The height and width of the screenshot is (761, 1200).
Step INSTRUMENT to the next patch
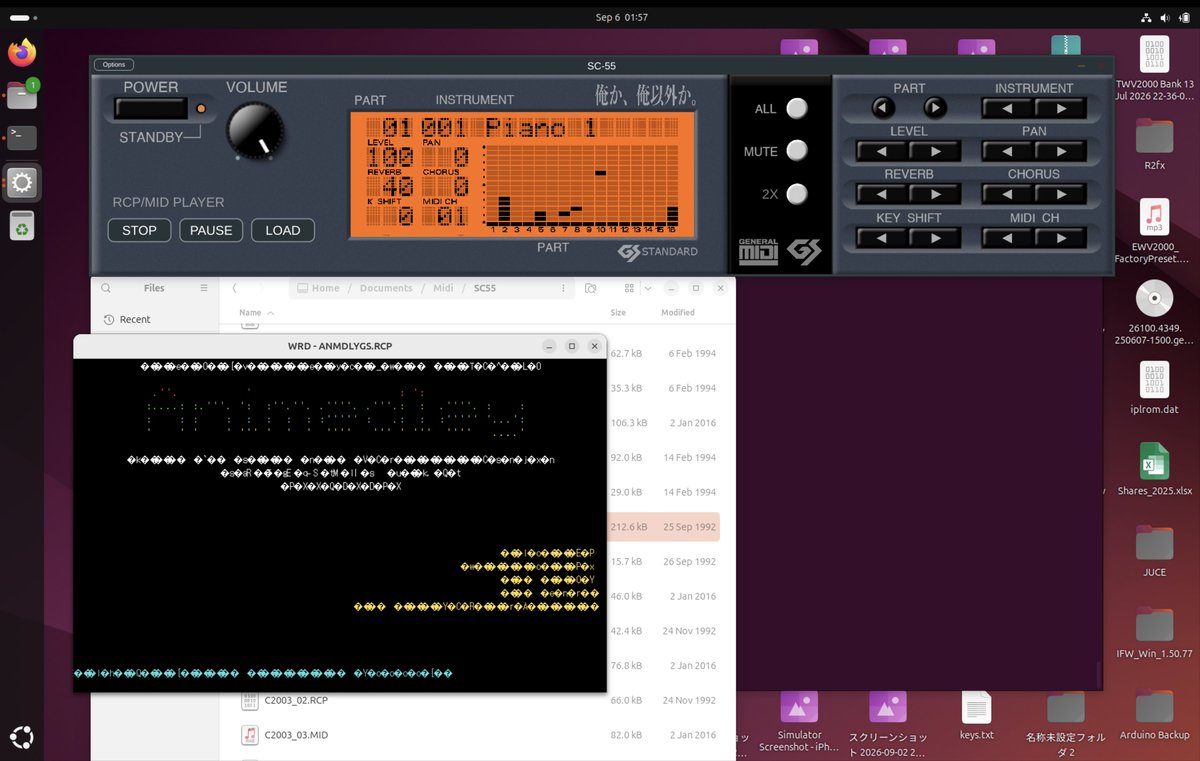coord(1060,108)
